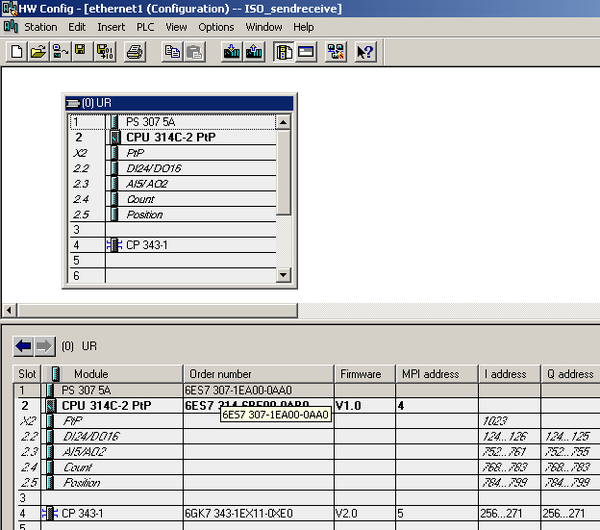Click the back navigation arrow button

click(24, 346)
